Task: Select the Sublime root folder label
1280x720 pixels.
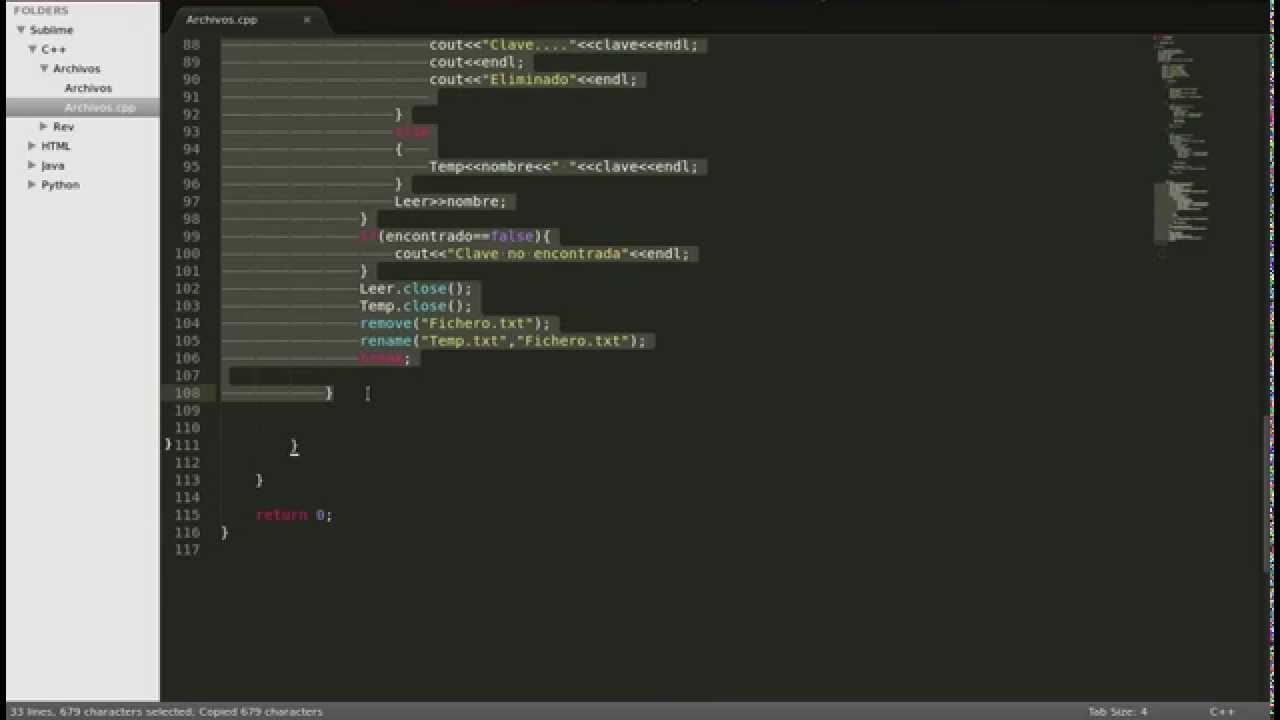Action: (51, 30)
